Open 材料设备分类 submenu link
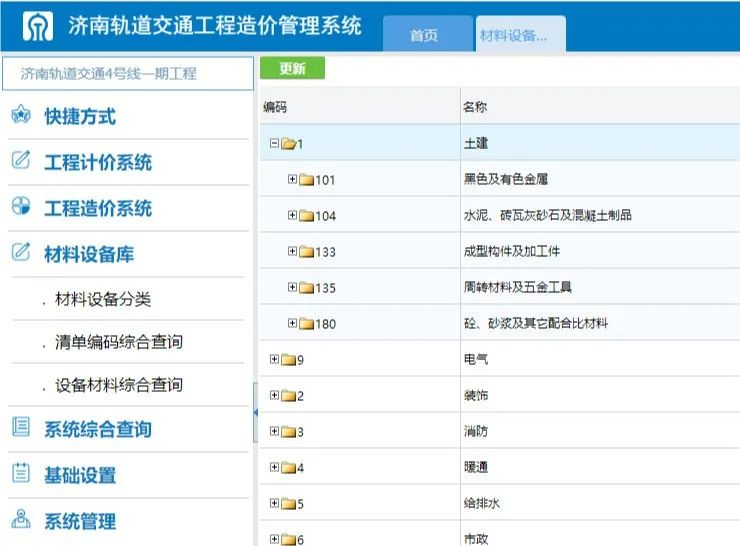 pos(103,299)
